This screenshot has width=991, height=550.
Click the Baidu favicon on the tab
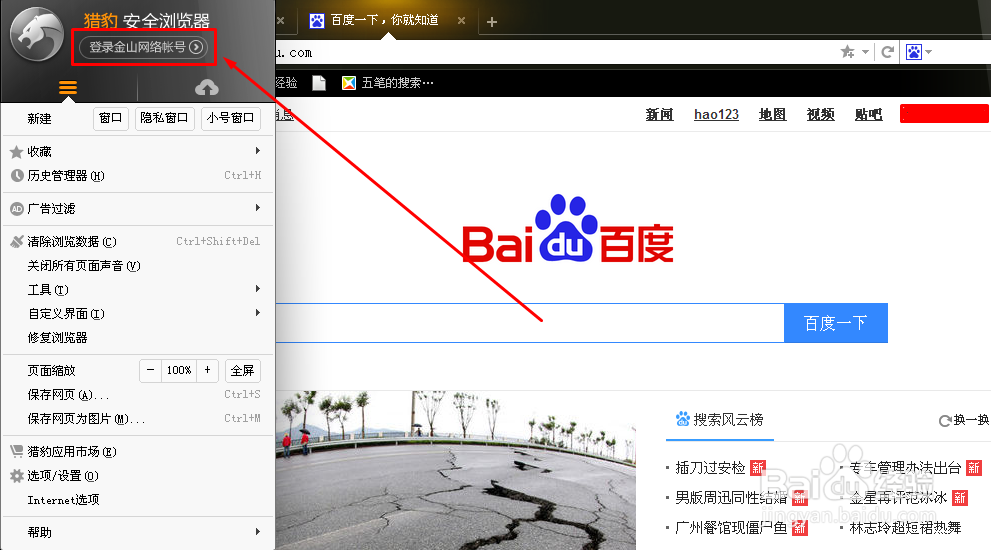coord(317,21)
